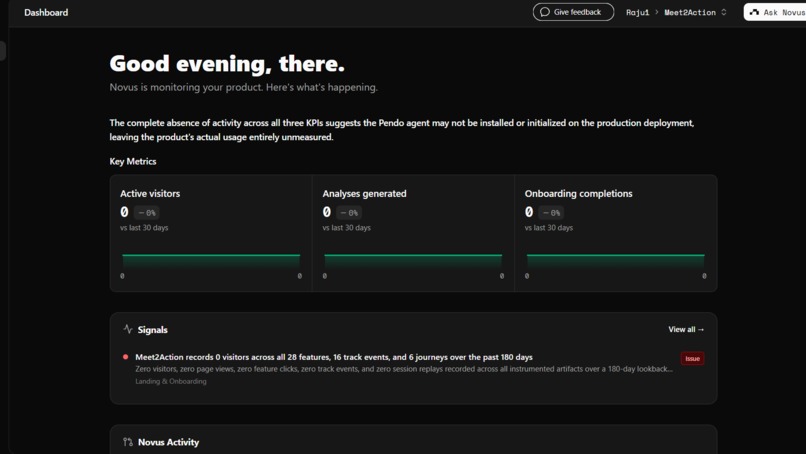806x454 pixels.
Task: Click the Novus logo icon beside Ask Novus
Action: pyautogui.click(x=754, y=12)
